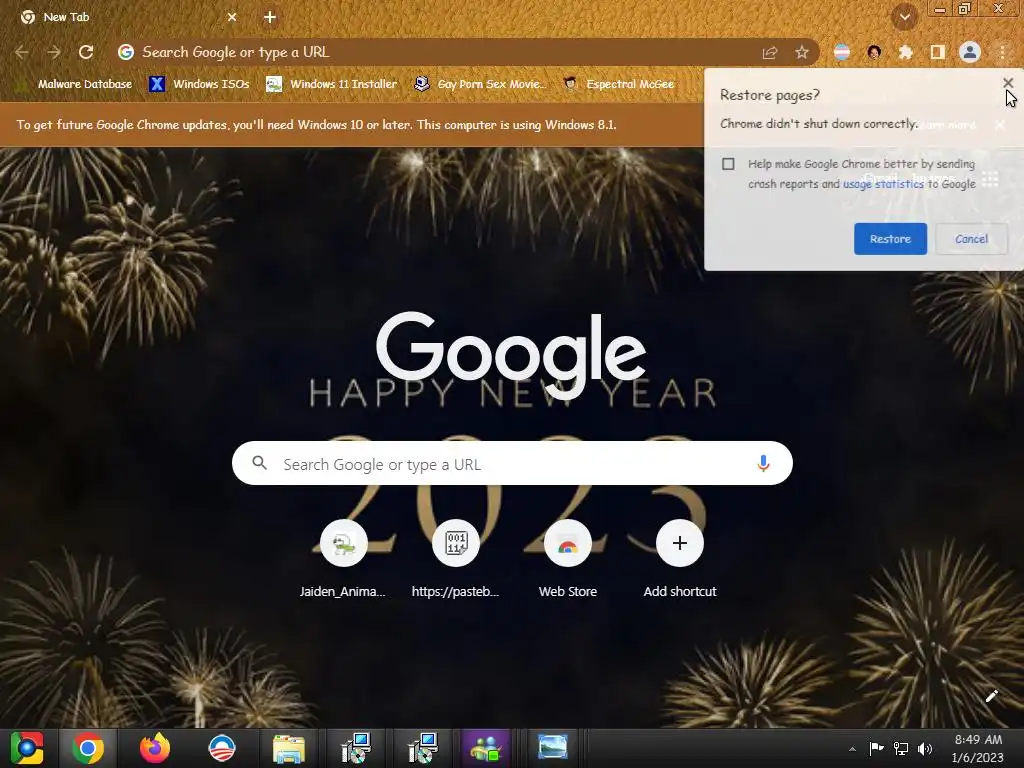Open the https://pasteb... shortcut
This screenshot has width=1024, height=768.
click(x=455, y=560)
